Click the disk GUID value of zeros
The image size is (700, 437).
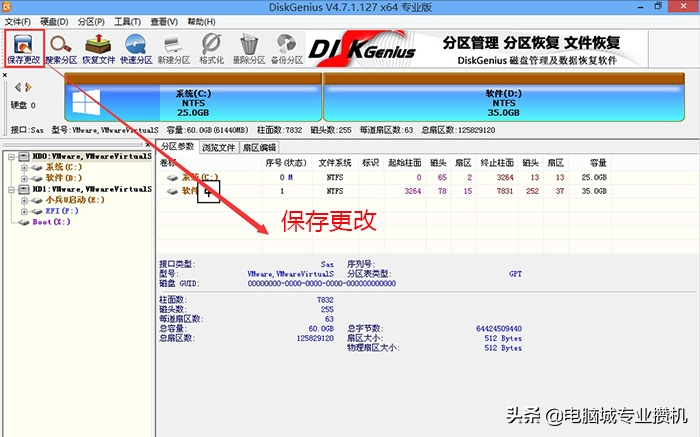(321, 283)
